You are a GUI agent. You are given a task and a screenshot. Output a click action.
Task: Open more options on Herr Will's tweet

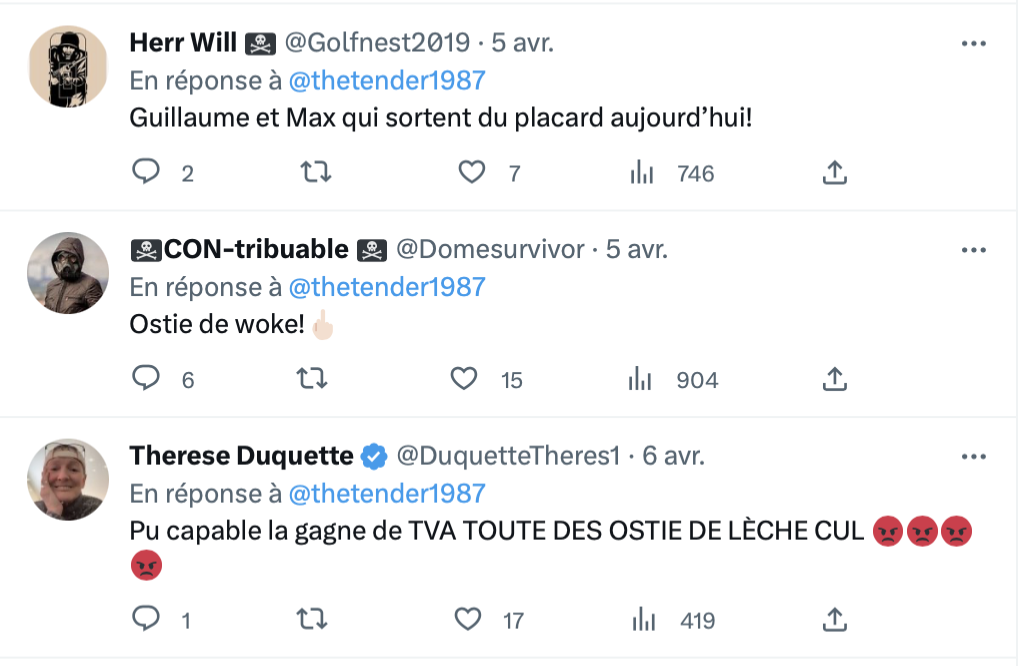pos(974,43)
